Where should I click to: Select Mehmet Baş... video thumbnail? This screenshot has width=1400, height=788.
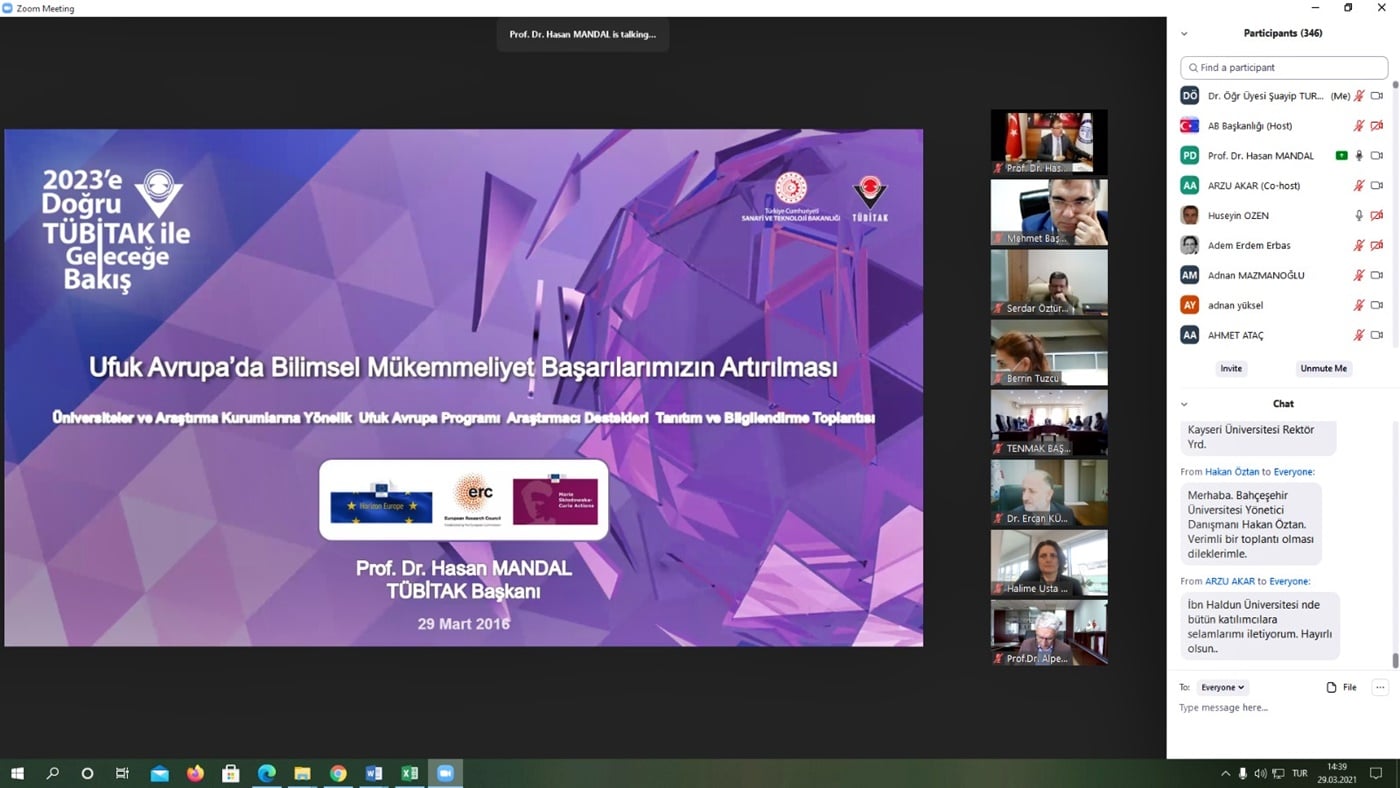[1049, 213]
